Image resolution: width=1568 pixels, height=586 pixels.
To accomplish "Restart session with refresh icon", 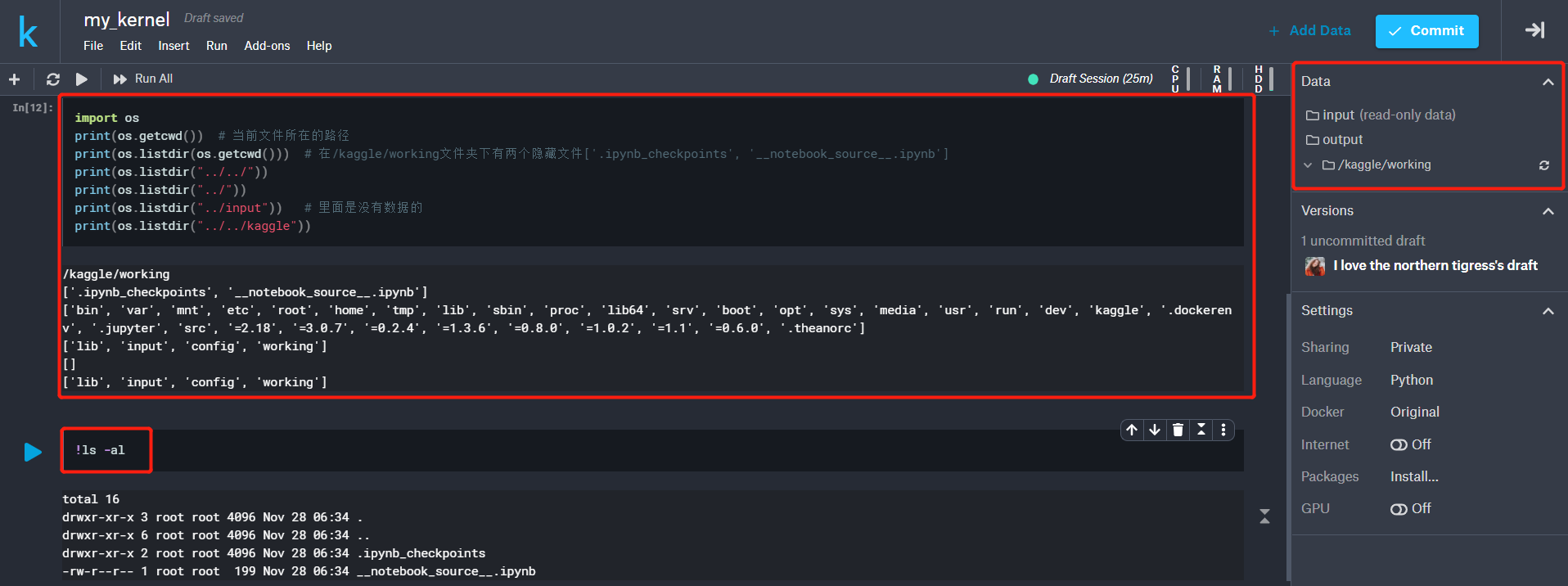I will (53, 79).
